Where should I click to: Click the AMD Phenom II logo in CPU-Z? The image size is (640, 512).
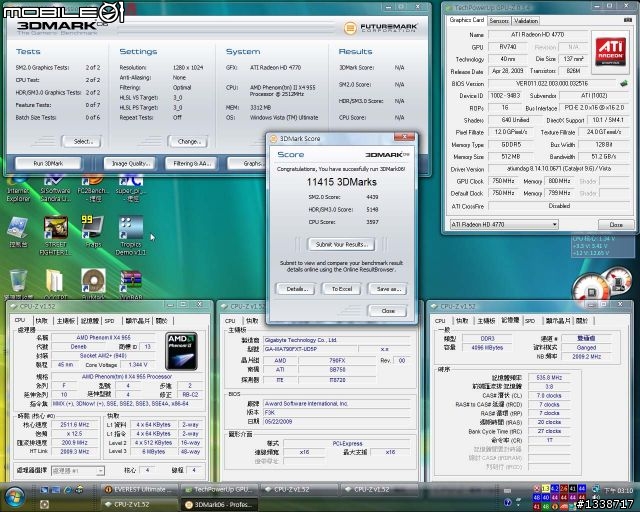[181, 351]
